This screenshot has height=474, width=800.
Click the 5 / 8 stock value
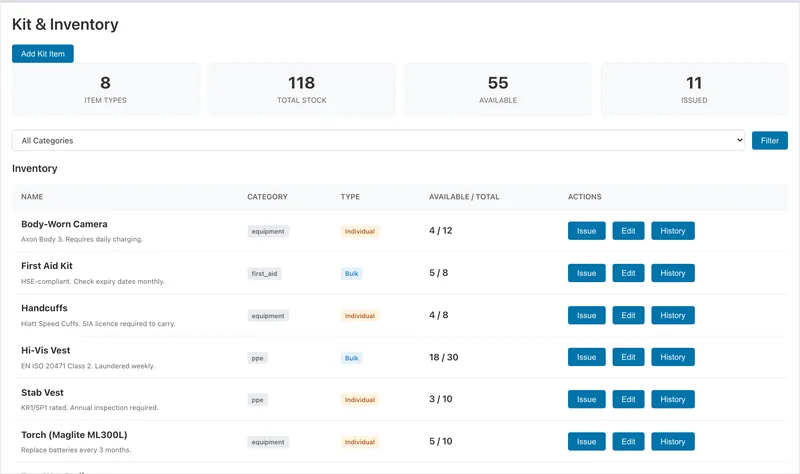[x=439, y=273]
